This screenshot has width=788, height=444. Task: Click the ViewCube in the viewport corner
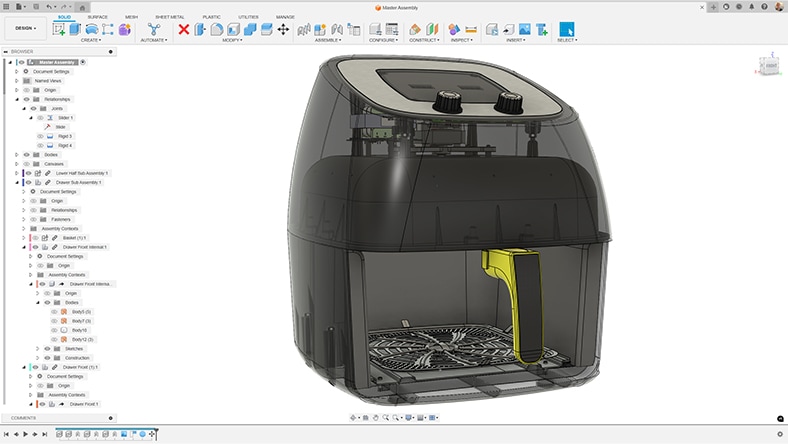767,68
